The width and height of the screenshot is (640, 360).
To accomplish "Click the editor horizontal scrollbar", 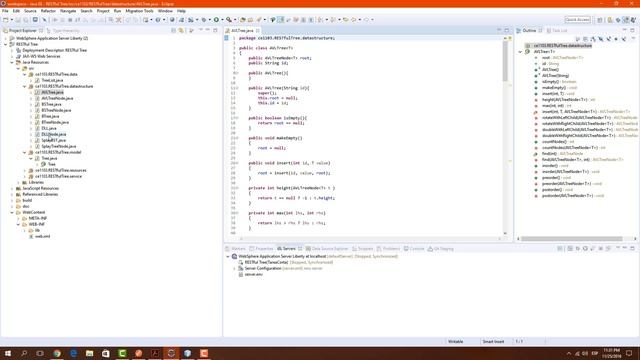I will pos(370,239).
